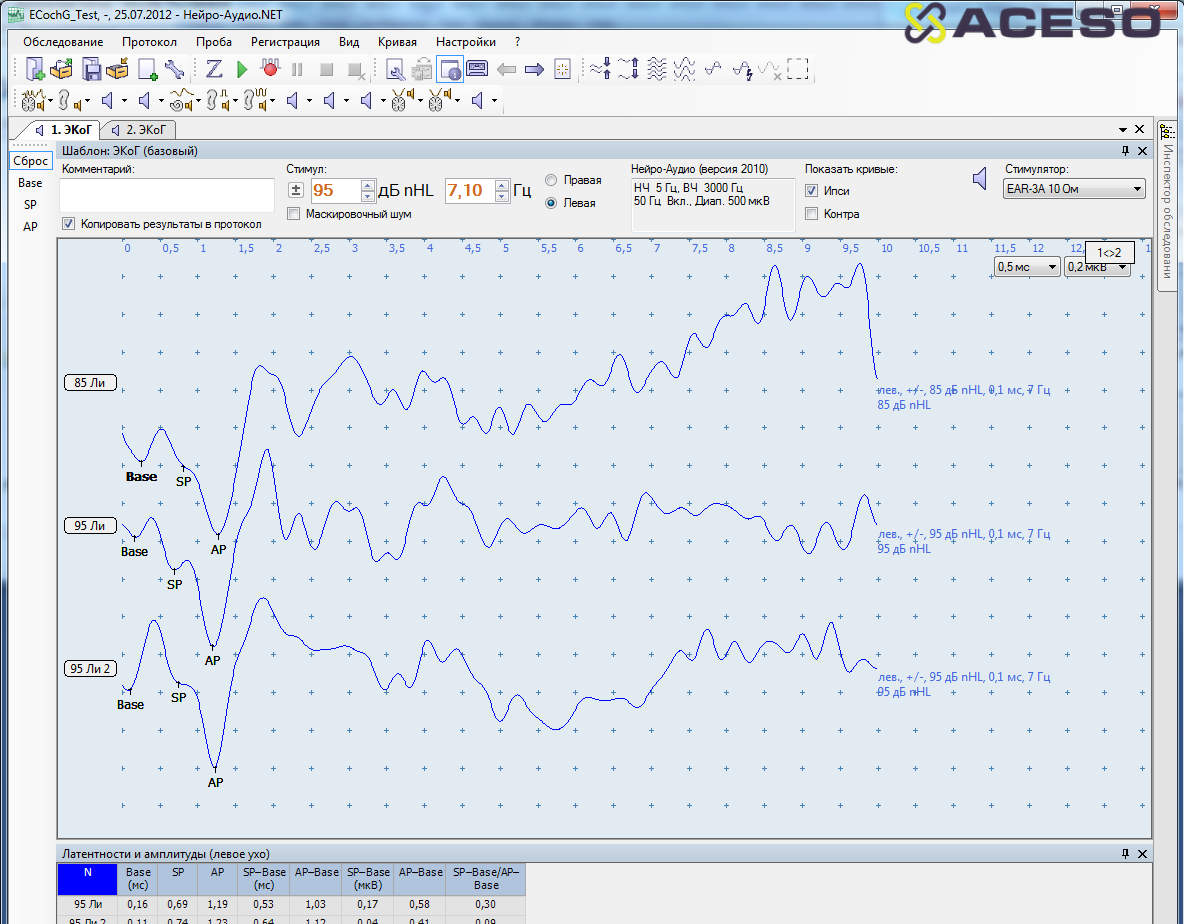Click the wrench settings icon in toolbar
Image resolution: width=1184 pixels, height=924 pixels.
tap(174, 69)
